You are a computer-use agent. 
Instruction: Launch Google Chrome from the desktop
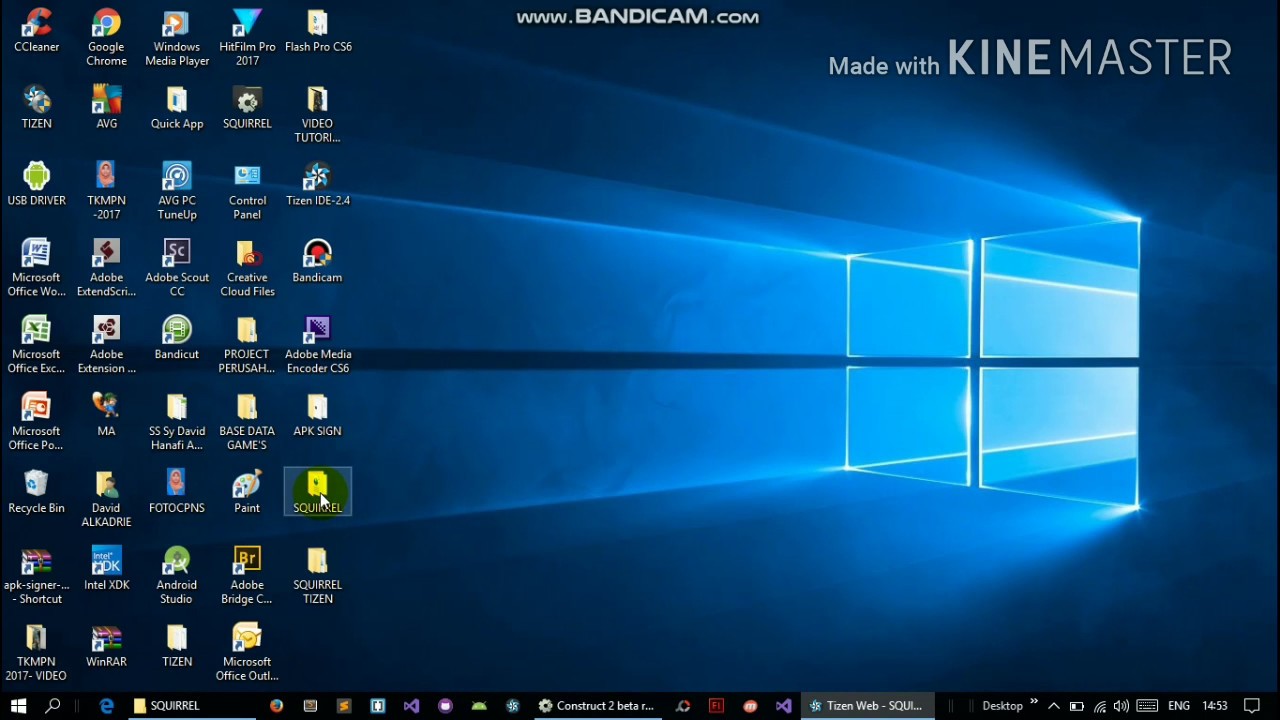click(106, 37)
